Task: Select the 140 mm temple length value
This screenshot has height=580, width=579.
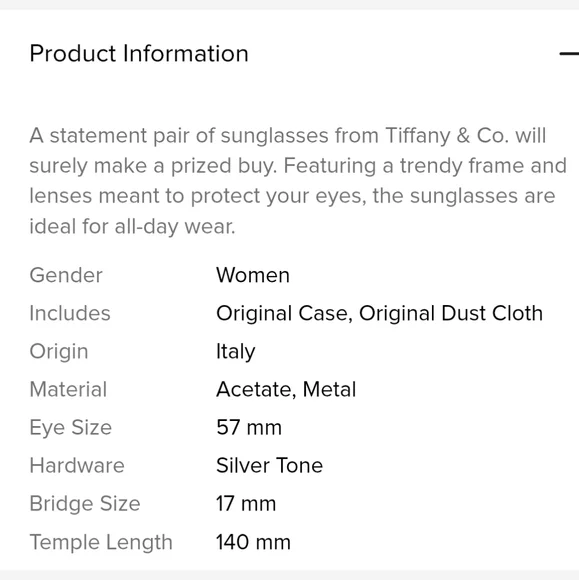Action: (x=253, y=542)
